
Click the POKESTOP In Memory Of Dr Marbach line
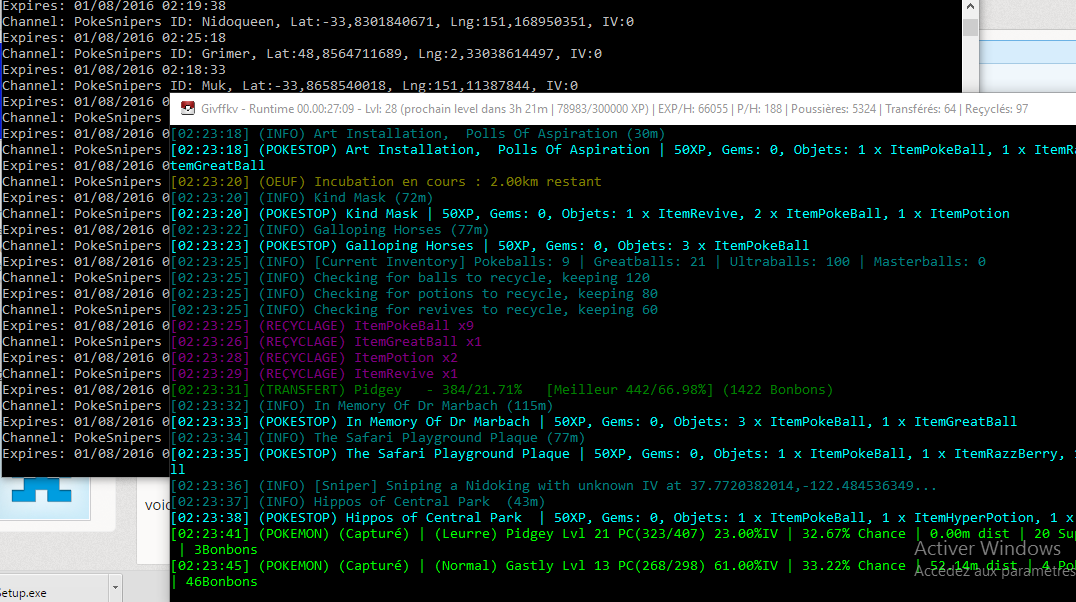pos(594,422)
